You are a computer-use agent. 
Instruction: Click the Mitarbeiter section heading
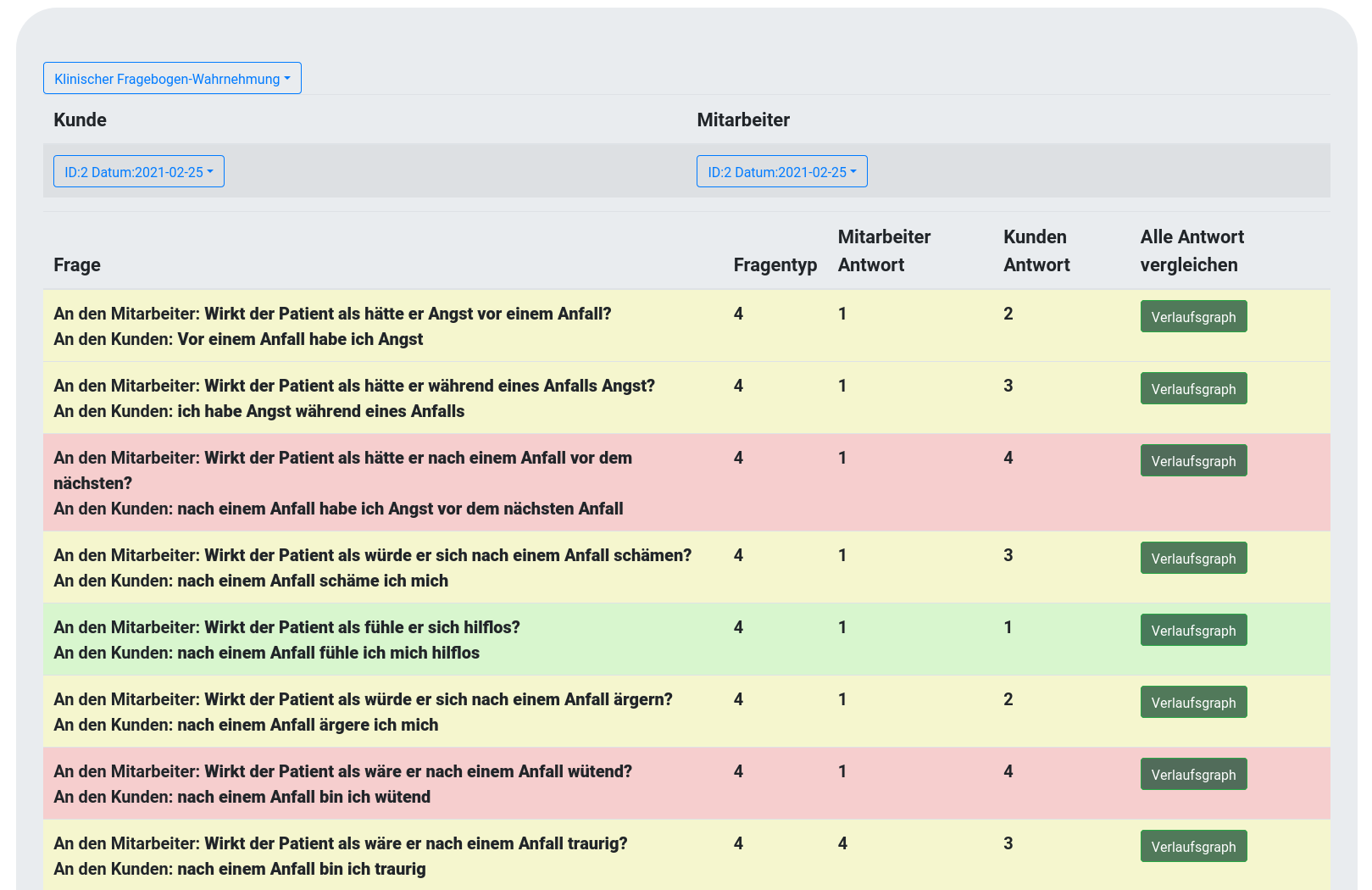(743, 120)
